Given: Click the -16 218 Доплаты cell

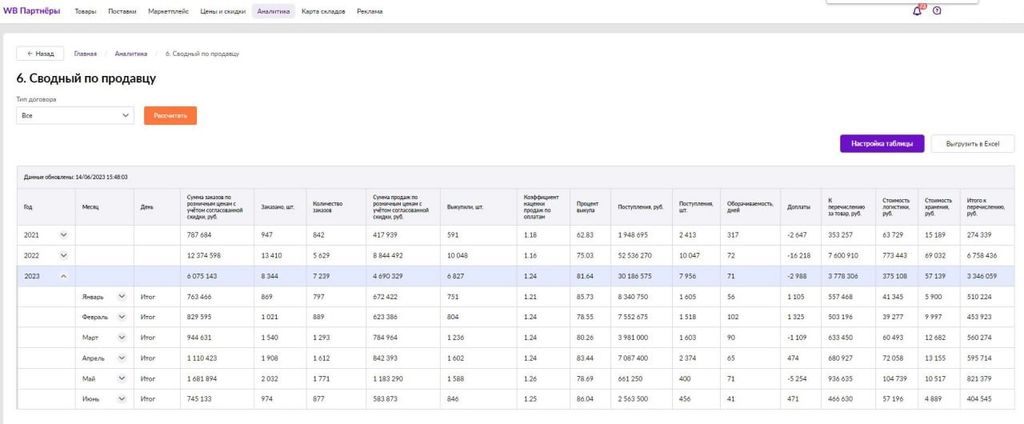Looking at the screenshot, I should [799, 255].
